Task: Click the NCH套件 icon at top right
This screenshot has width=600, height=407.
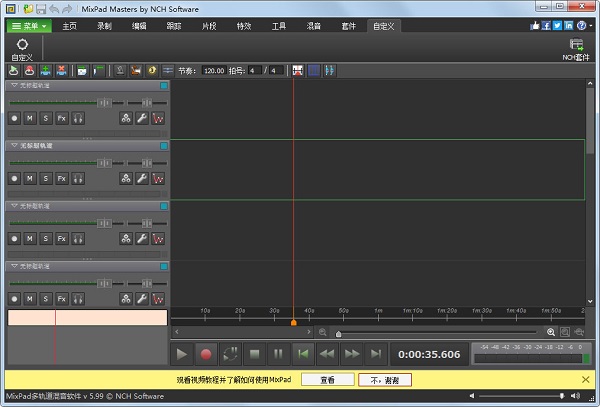Action: (576, 44)
